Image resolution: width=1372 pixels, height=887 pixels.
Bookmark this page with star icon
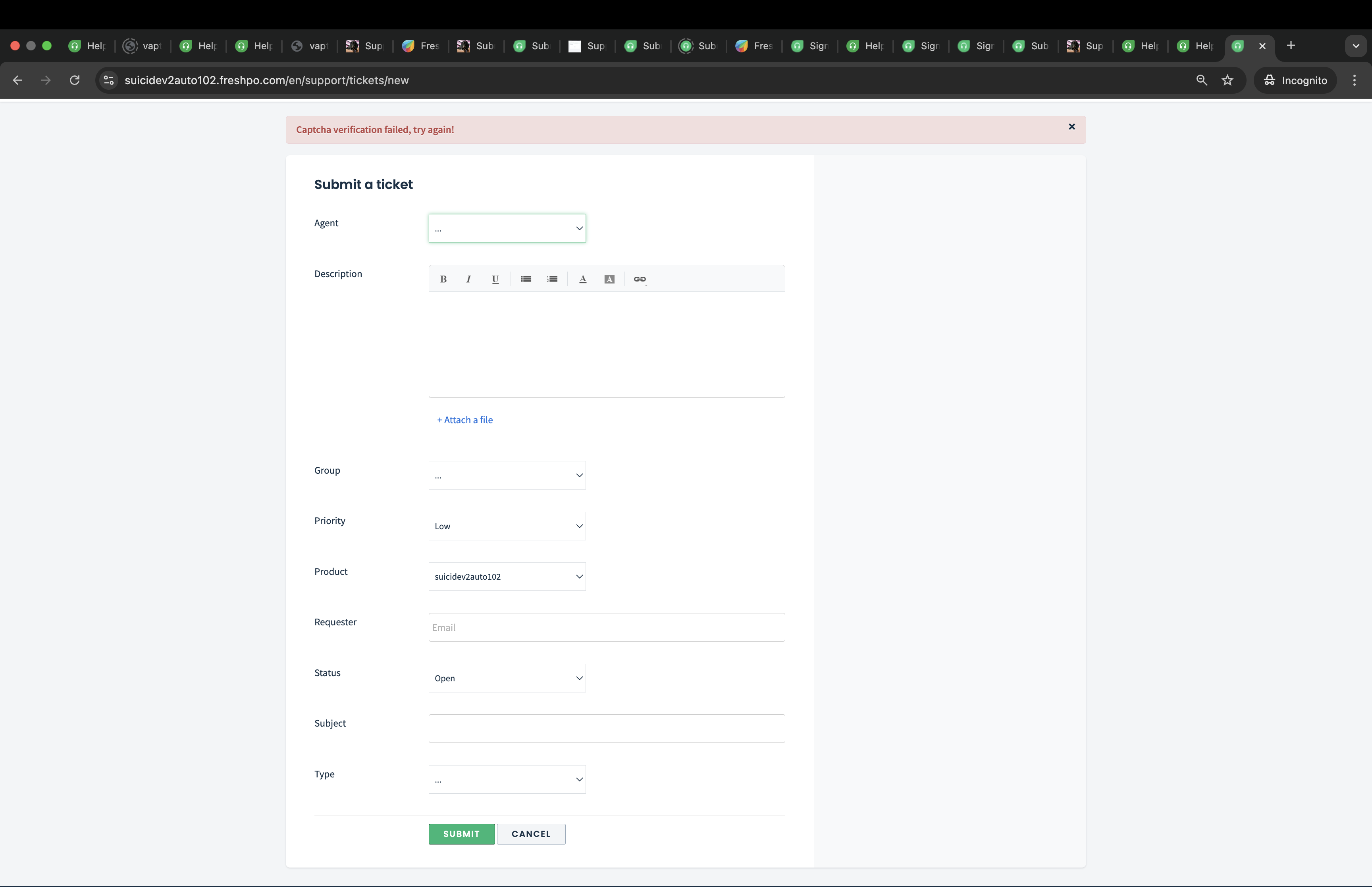tap(1227, 80)
